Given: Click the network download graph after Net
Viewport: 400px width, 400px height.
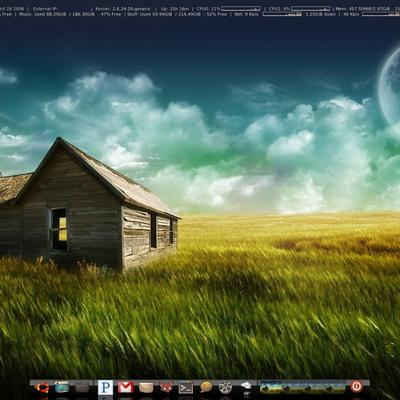Looking at the screenshot, I should tap(282, 14).
